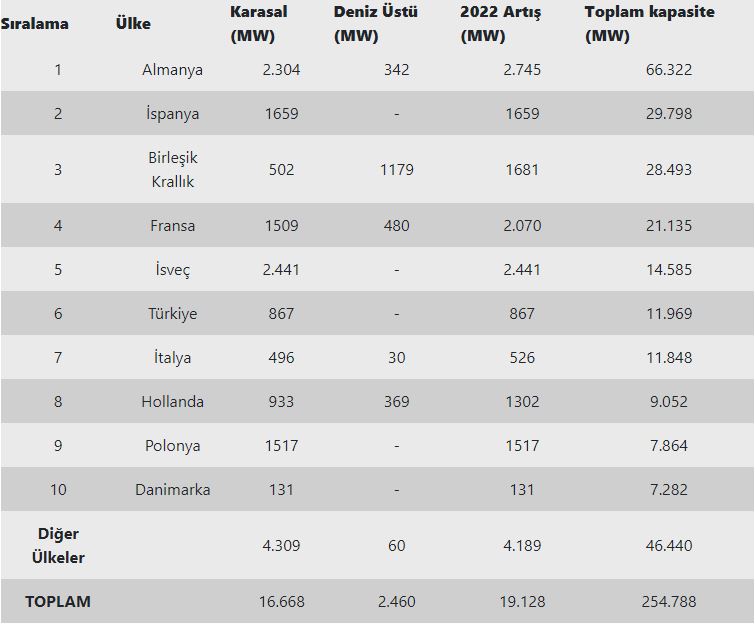Click the Hollanda country cell

click(172, 402)
